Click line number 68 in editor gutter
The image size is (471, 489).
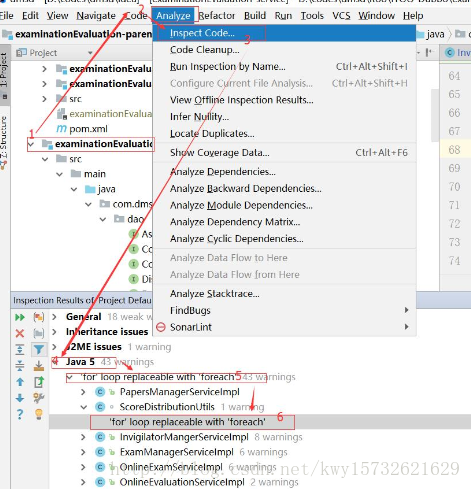[x=454, y=150]
